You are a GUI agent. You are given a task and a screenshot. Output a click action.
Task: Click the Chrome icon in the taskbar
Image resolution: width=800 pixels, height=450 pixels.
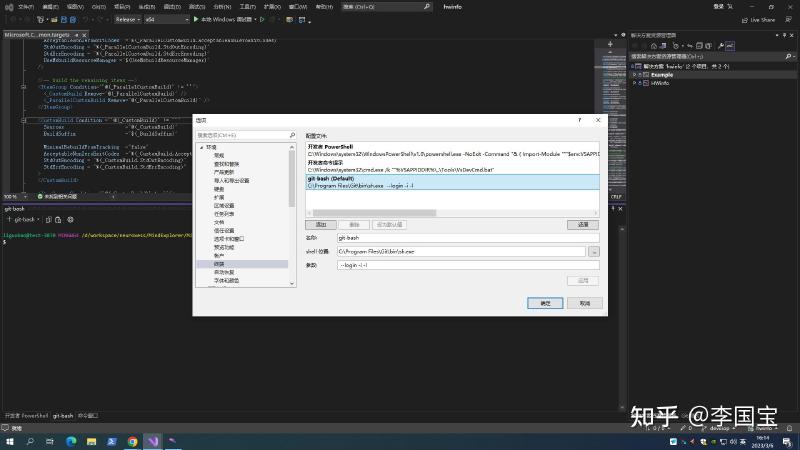click(x=132, y=441)
